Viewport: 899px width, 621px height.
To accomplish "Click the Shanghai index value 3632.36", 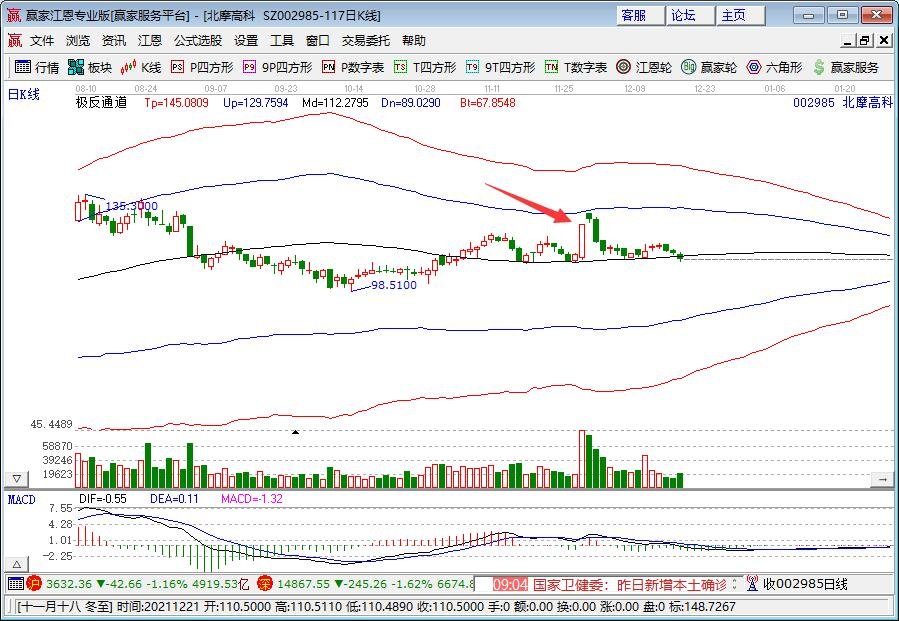I will [69, 584].
